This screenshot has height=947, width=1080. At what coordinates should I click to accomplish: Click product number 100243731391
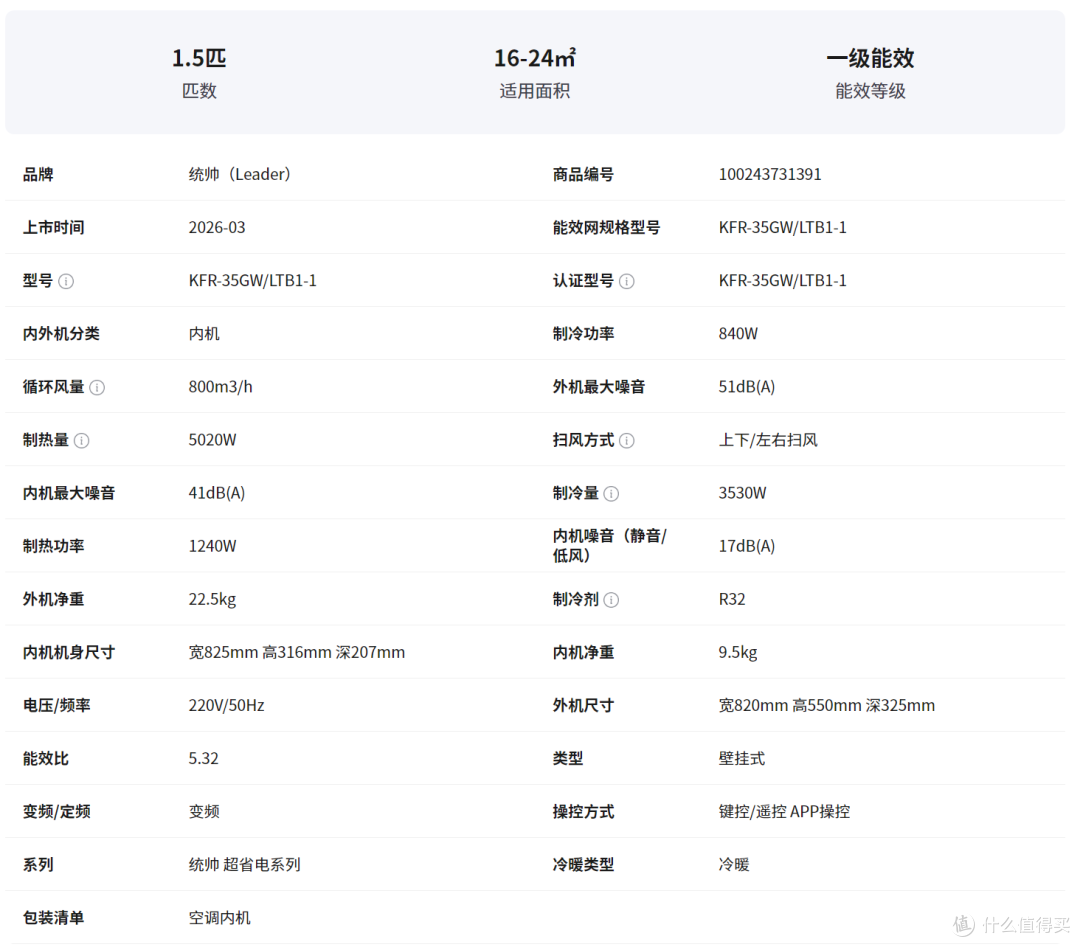pos(770,174)
